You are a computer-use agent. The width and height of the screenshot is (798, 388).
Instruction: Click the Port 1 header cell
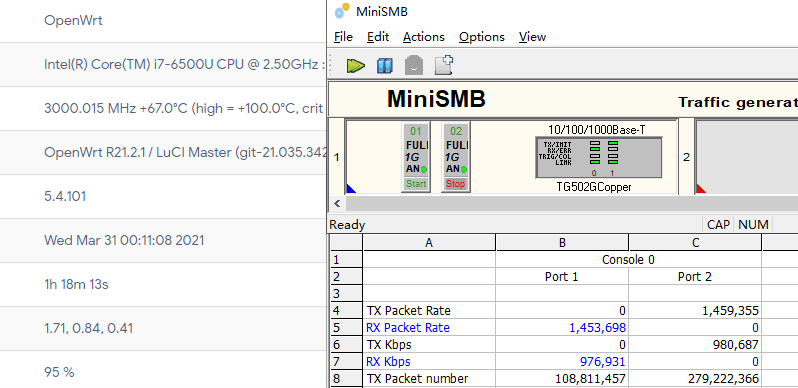pyautogui.click(x=562, y=276)
